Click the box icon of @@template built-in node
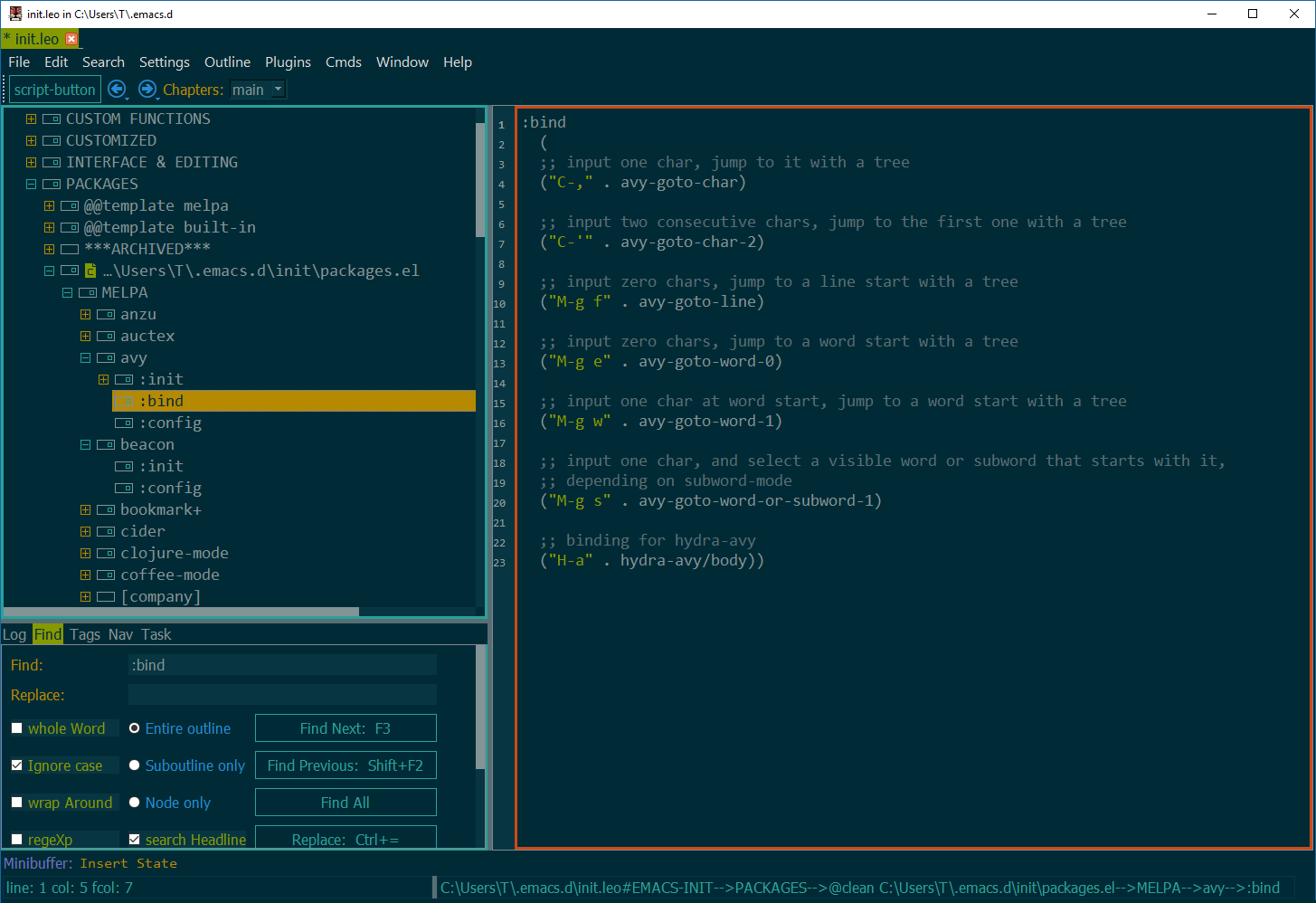The height and width of the screenshot is (903, 1316). pos(70,228)
